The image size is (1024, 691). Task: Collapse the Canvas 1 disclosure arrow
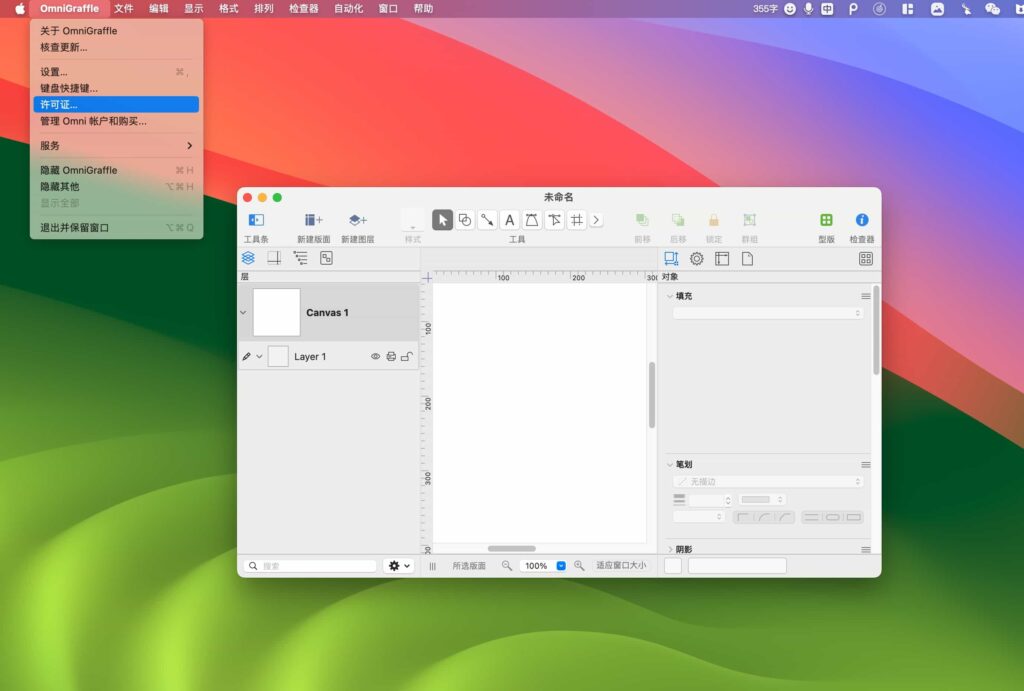coord(244,312)
